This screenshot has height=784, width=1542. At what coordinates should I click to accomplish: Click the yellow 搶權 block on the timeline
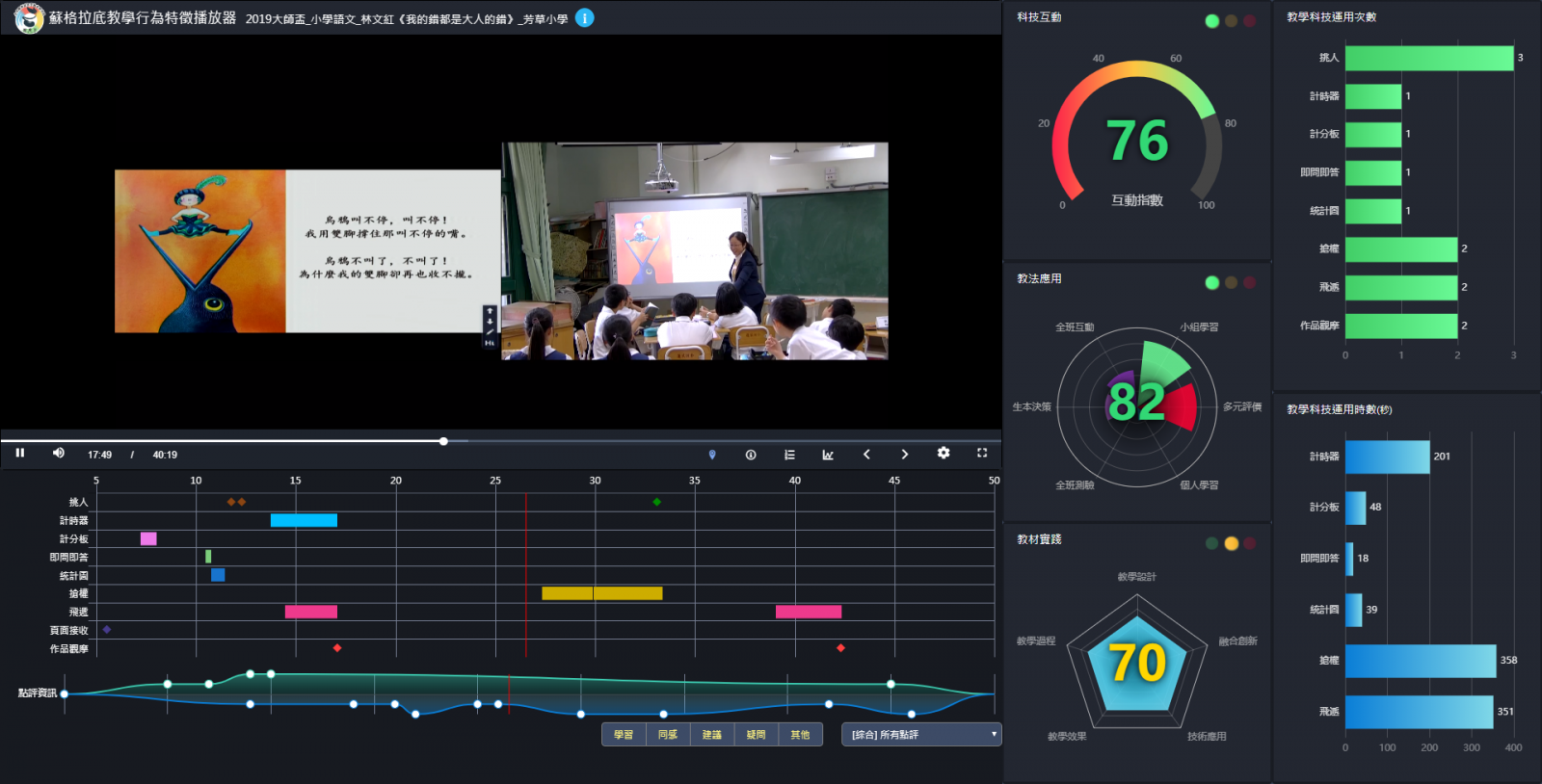pos(601,593)
